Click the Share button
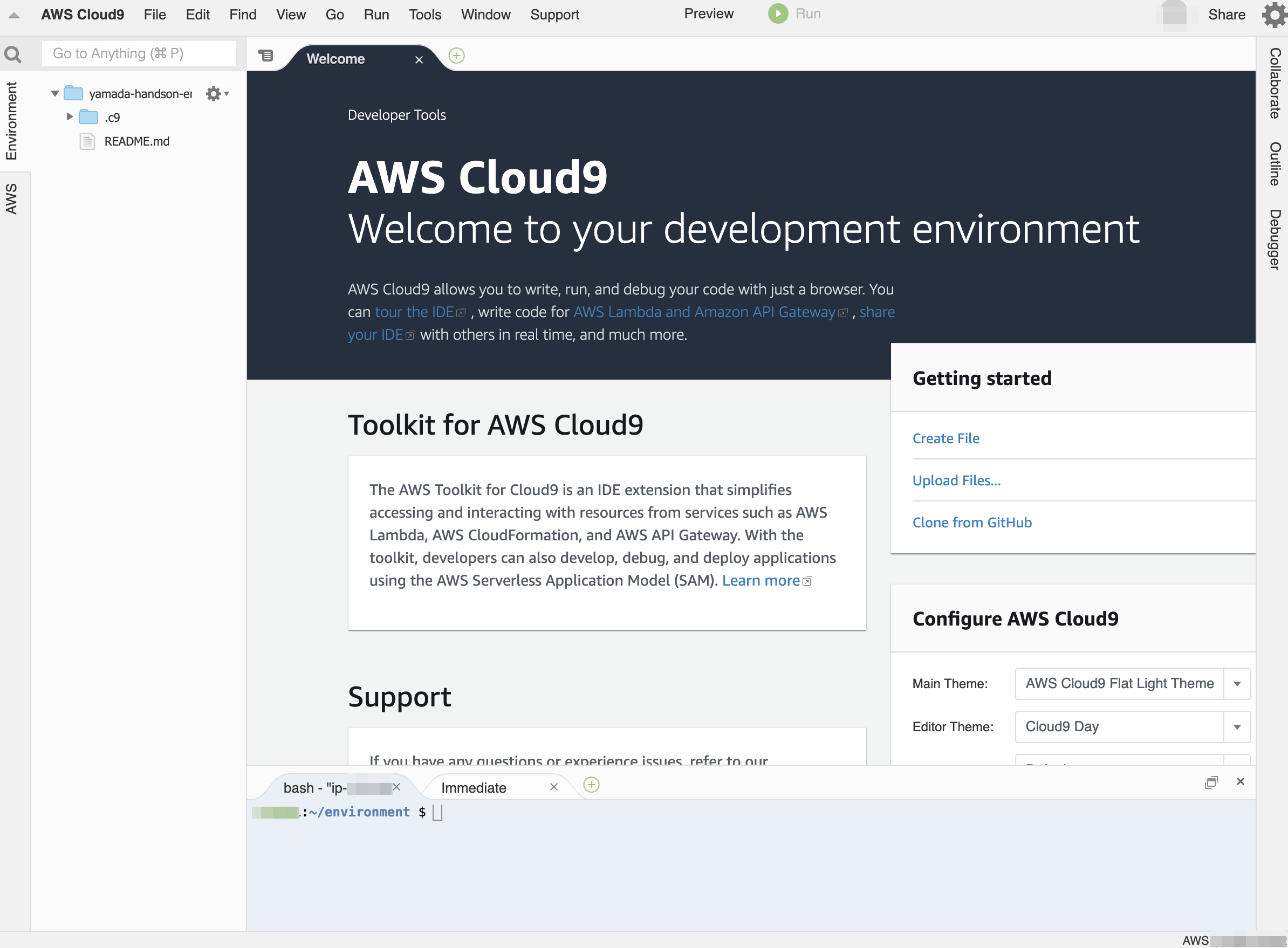 click(1227, 15)
